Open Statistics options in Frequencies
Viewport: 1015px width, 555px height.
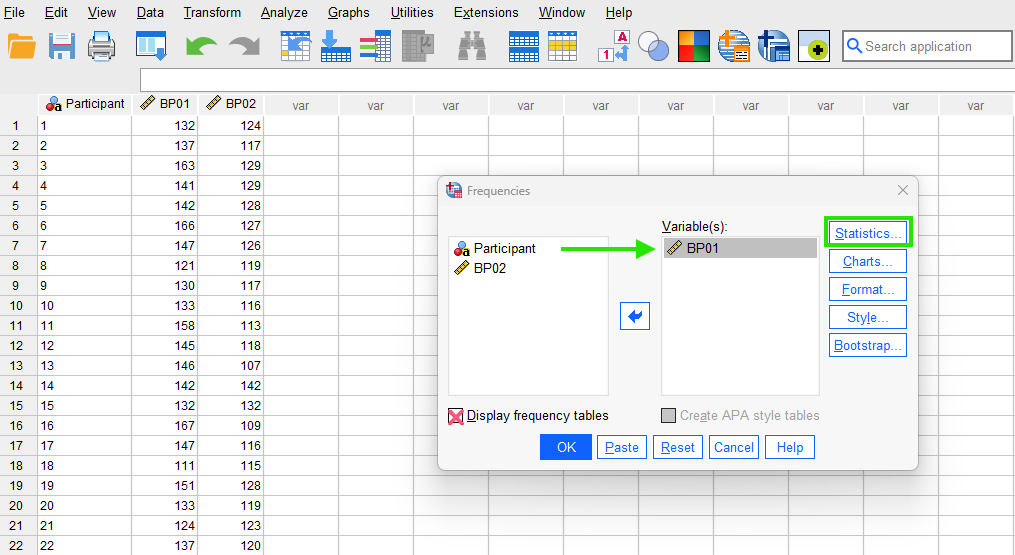click(867, 233)
